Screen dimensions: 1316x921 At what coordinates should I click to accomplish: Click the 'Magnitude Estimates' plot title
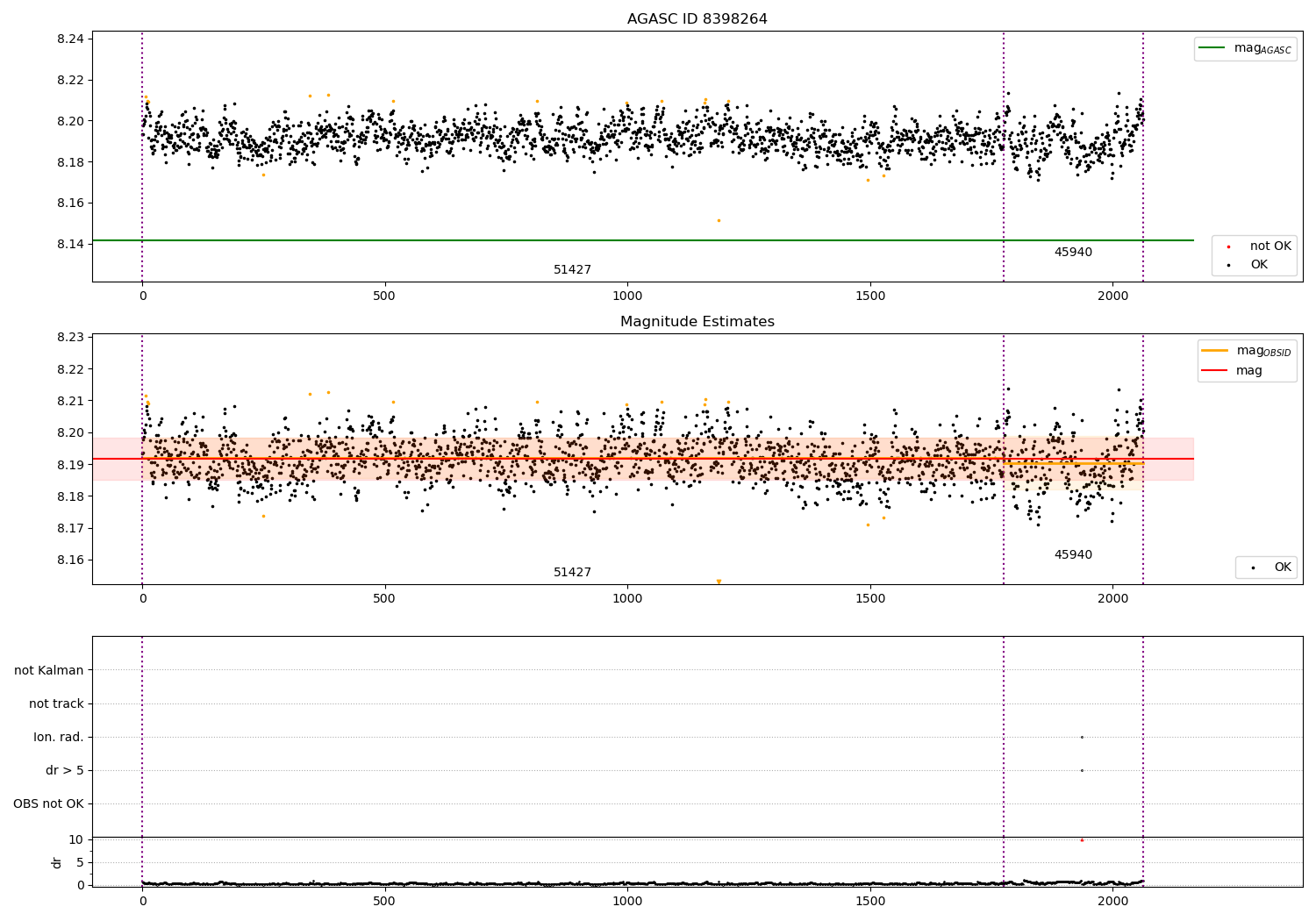pyautogui.click(x=697, y=322)
